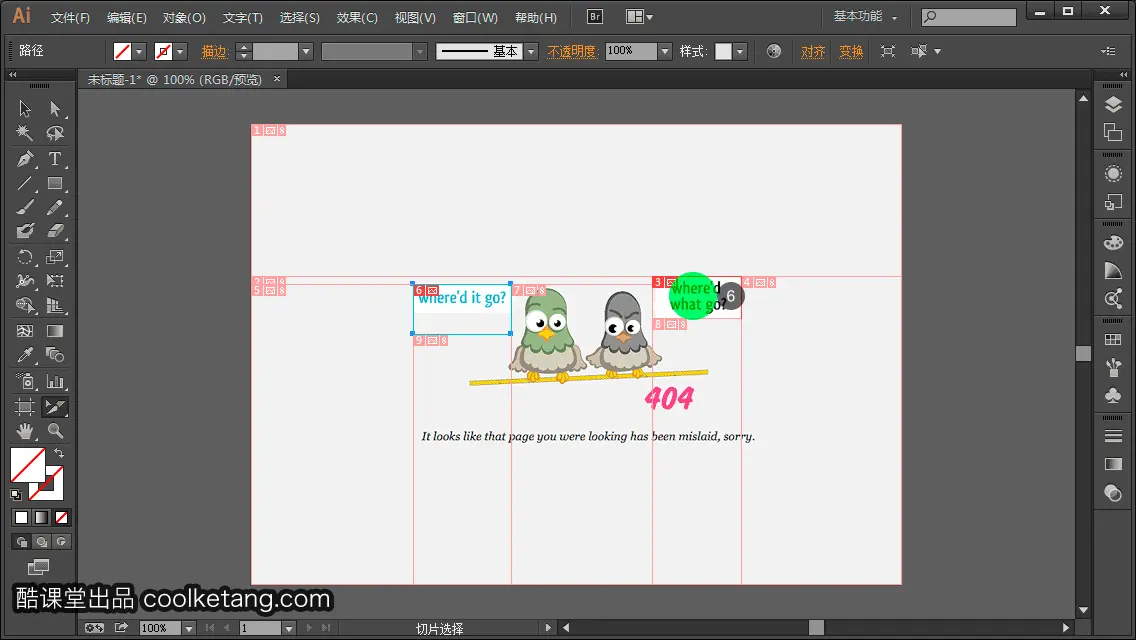Select the Direct Selection tool
The width and height of the screenshot is (1136, 640).
coord(55,109)
